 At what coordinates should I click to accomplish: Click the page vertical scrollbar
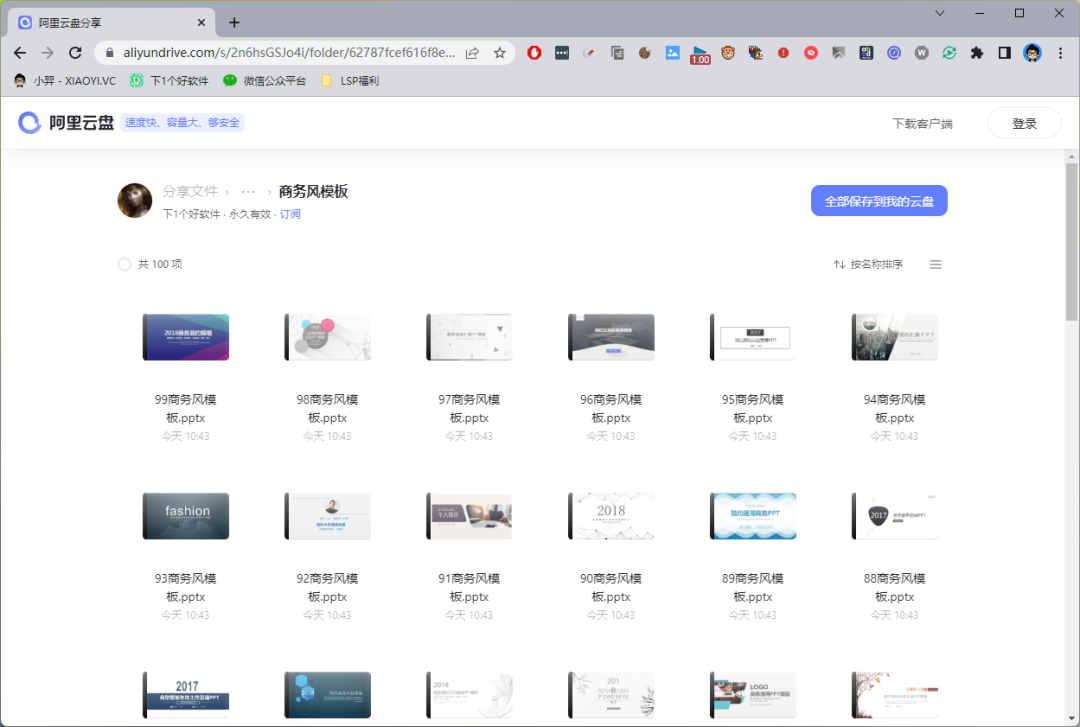point(1072,240)
